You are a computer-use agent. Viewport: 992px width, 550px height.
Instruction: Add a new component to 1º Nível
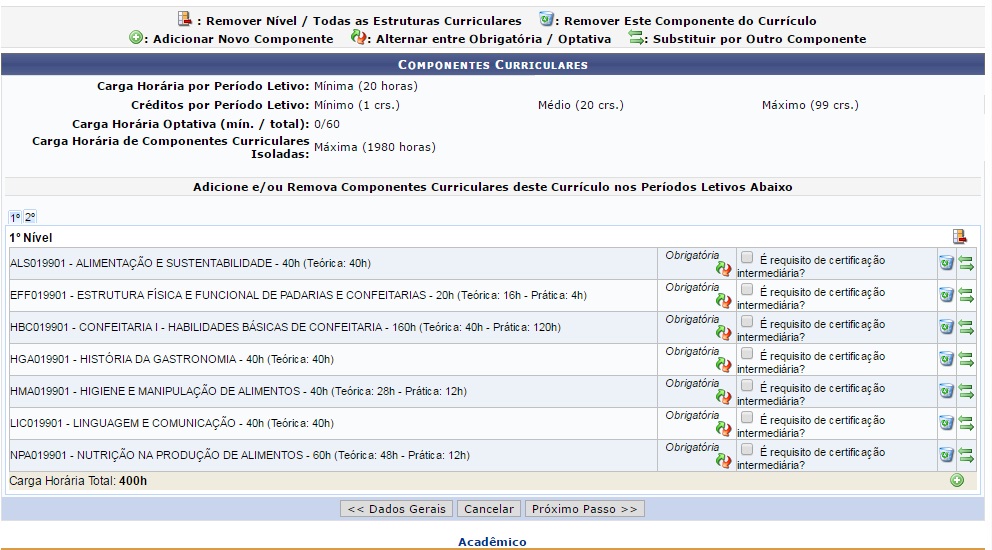pyautogui.click(x=957, y=481)
